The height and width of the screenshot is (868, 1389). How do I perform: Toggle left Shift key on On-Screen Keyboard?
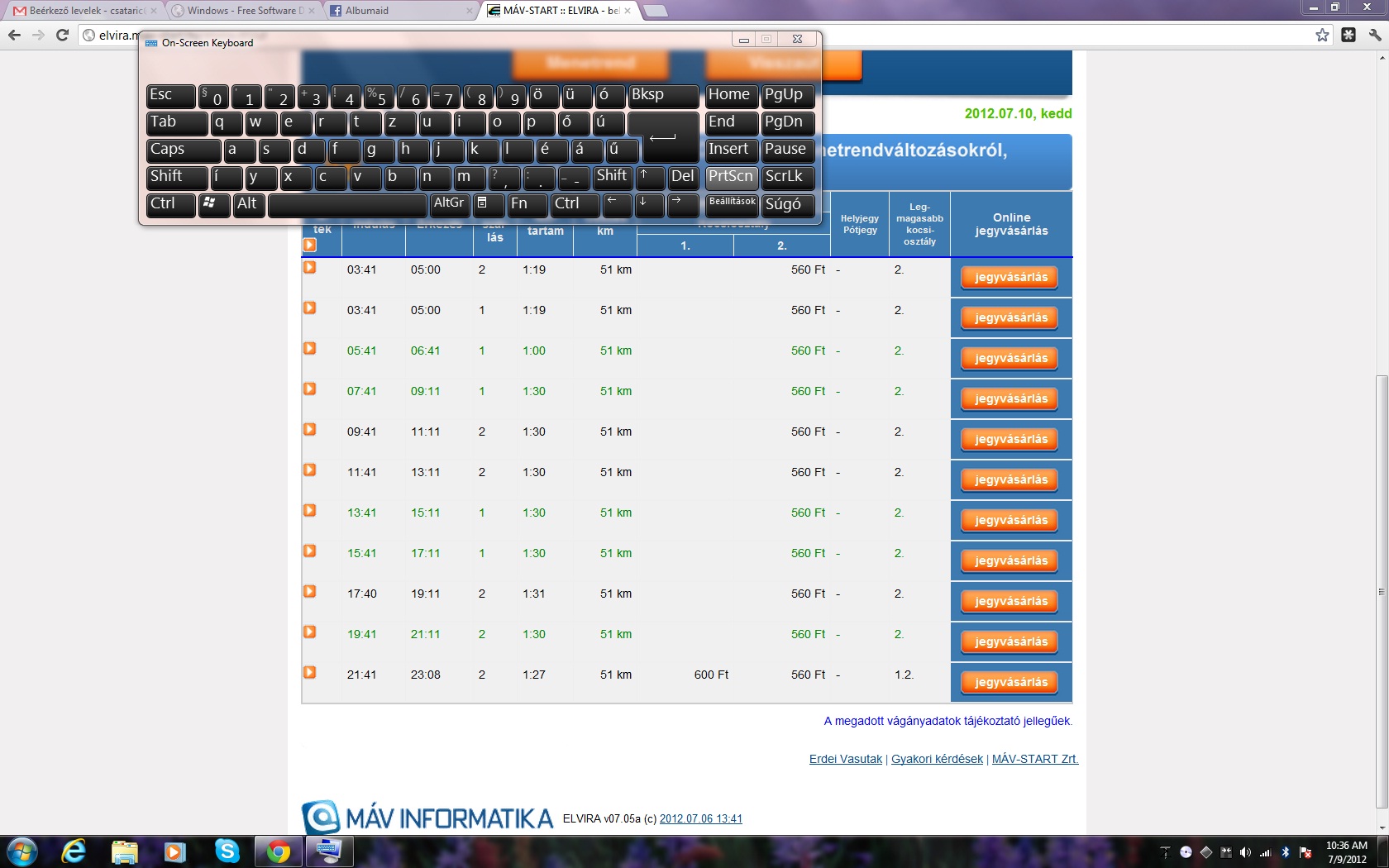click(x=177, y=177)
